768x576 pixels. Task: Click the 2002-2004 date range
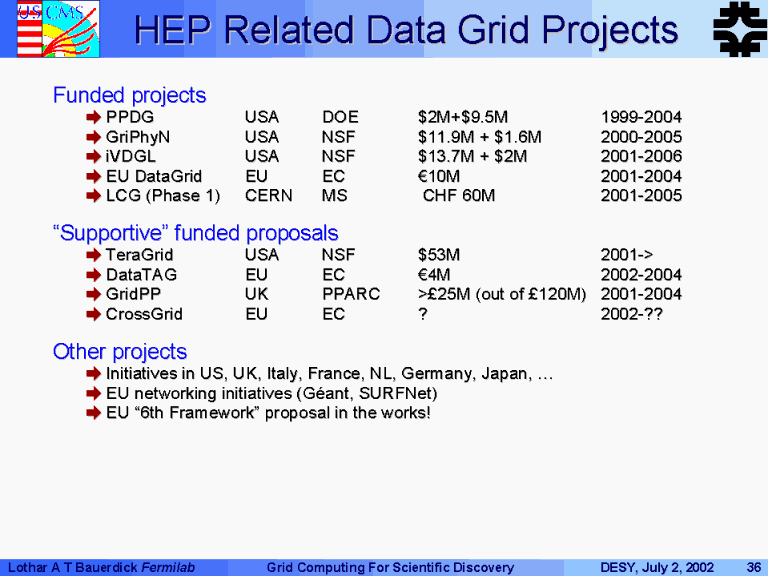tap(641, 275)
